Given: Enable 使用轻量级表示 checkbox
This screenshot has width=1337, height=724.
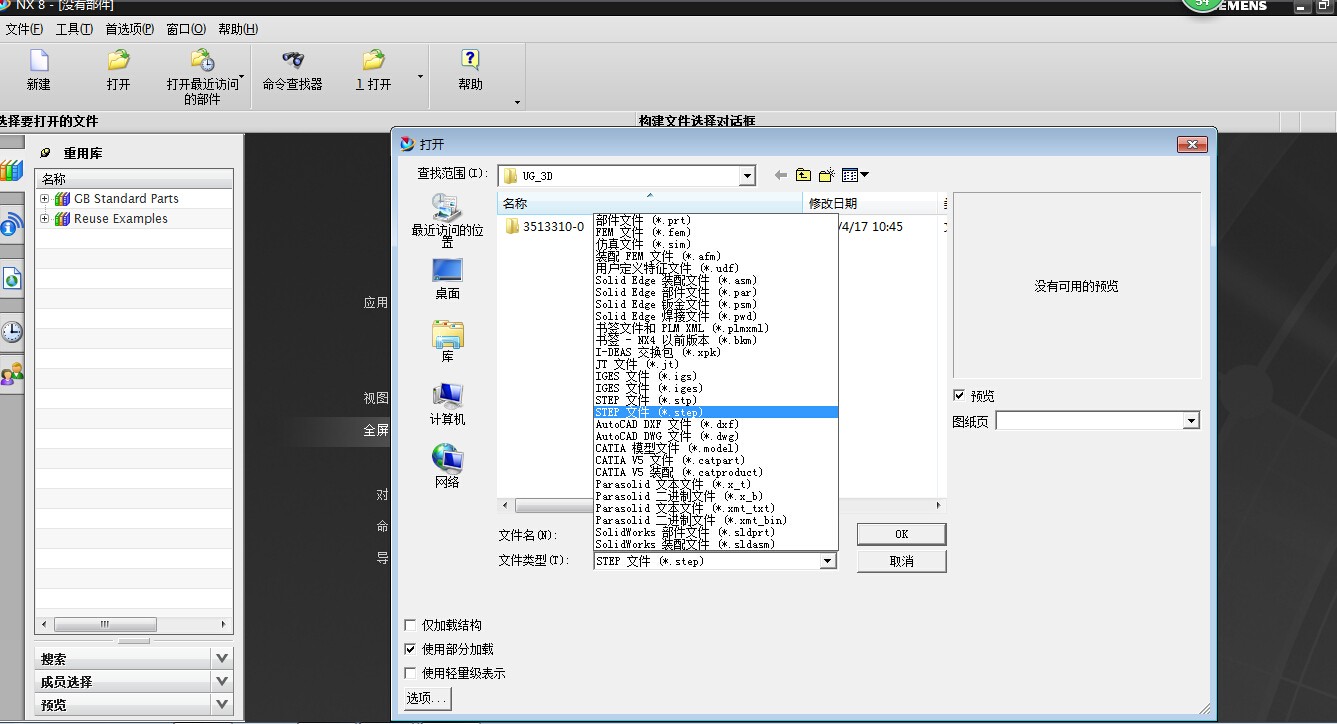Looking at the screenshot, I should [x=410, y=673].
